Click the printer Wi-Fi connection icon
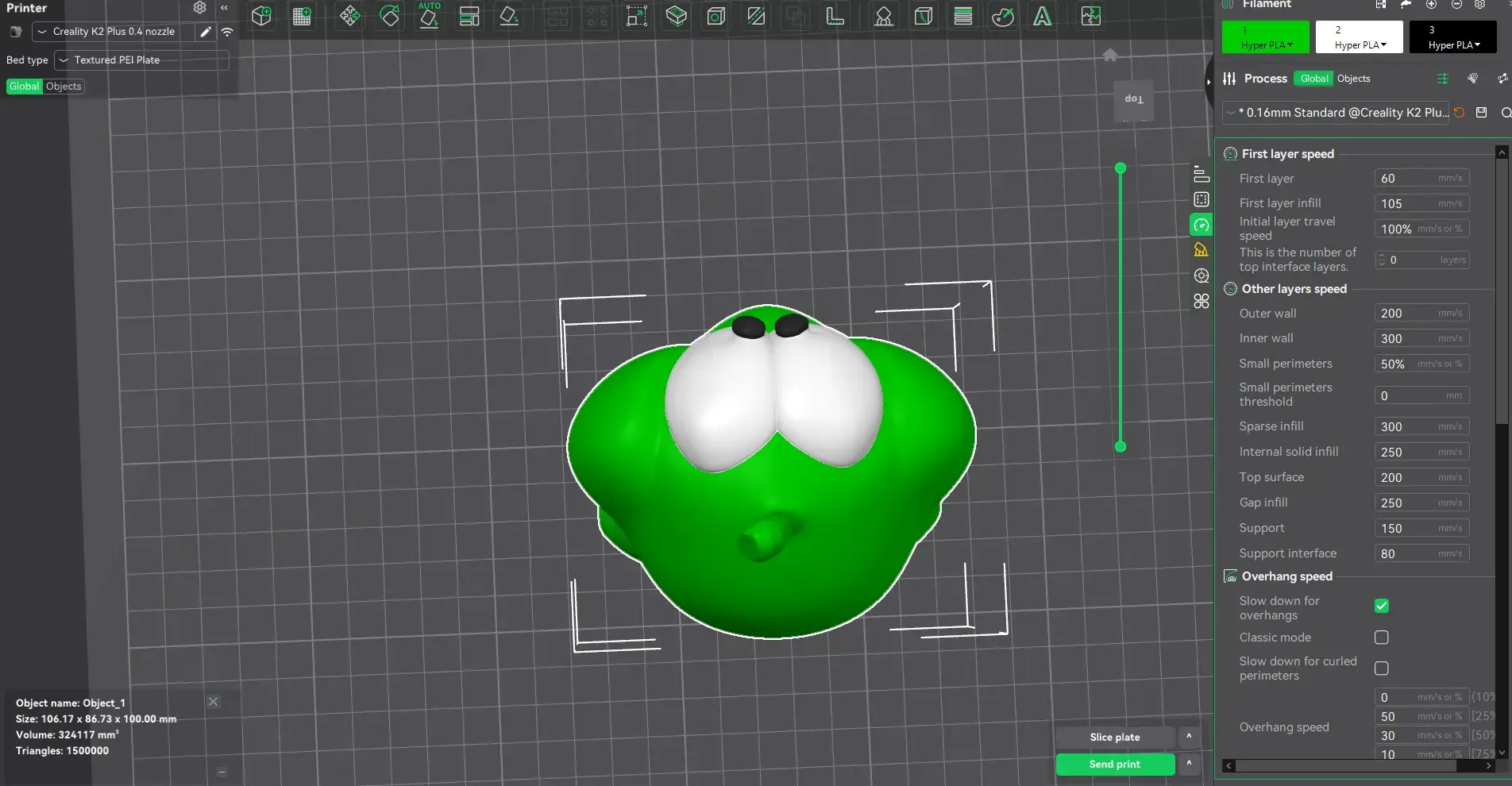Image resolution: width=1512 pixels, height=786 pixels. click(x=227, y=32)
